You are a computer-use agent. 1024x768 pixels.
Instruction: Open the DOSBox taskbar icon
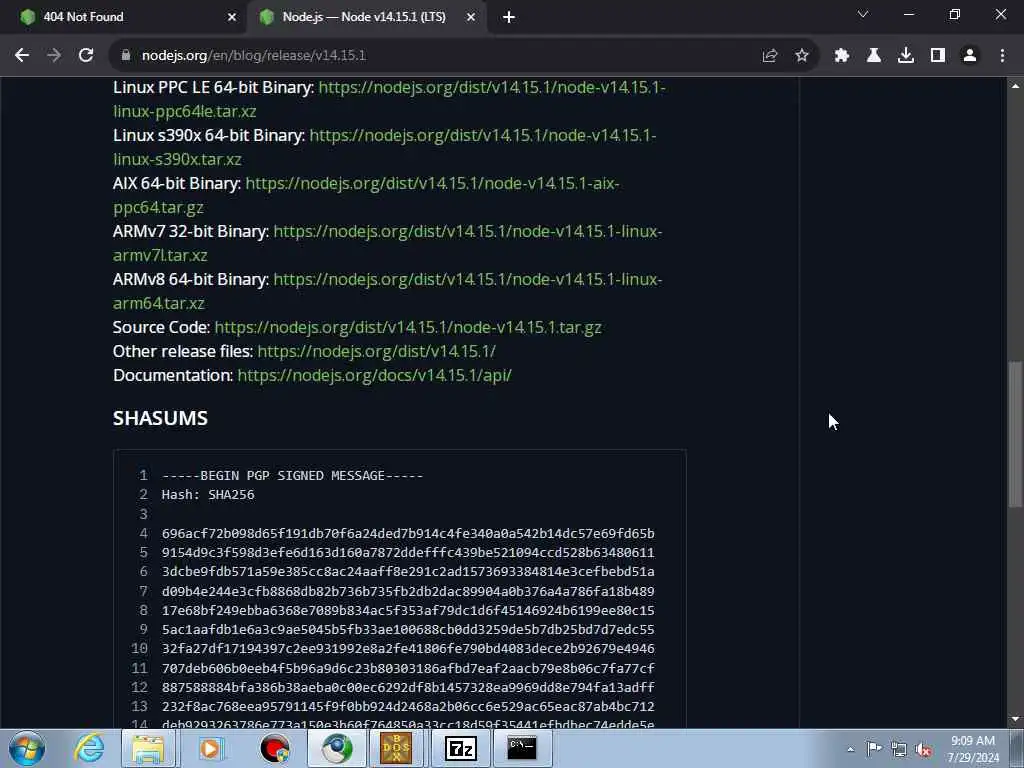(396, 748)
